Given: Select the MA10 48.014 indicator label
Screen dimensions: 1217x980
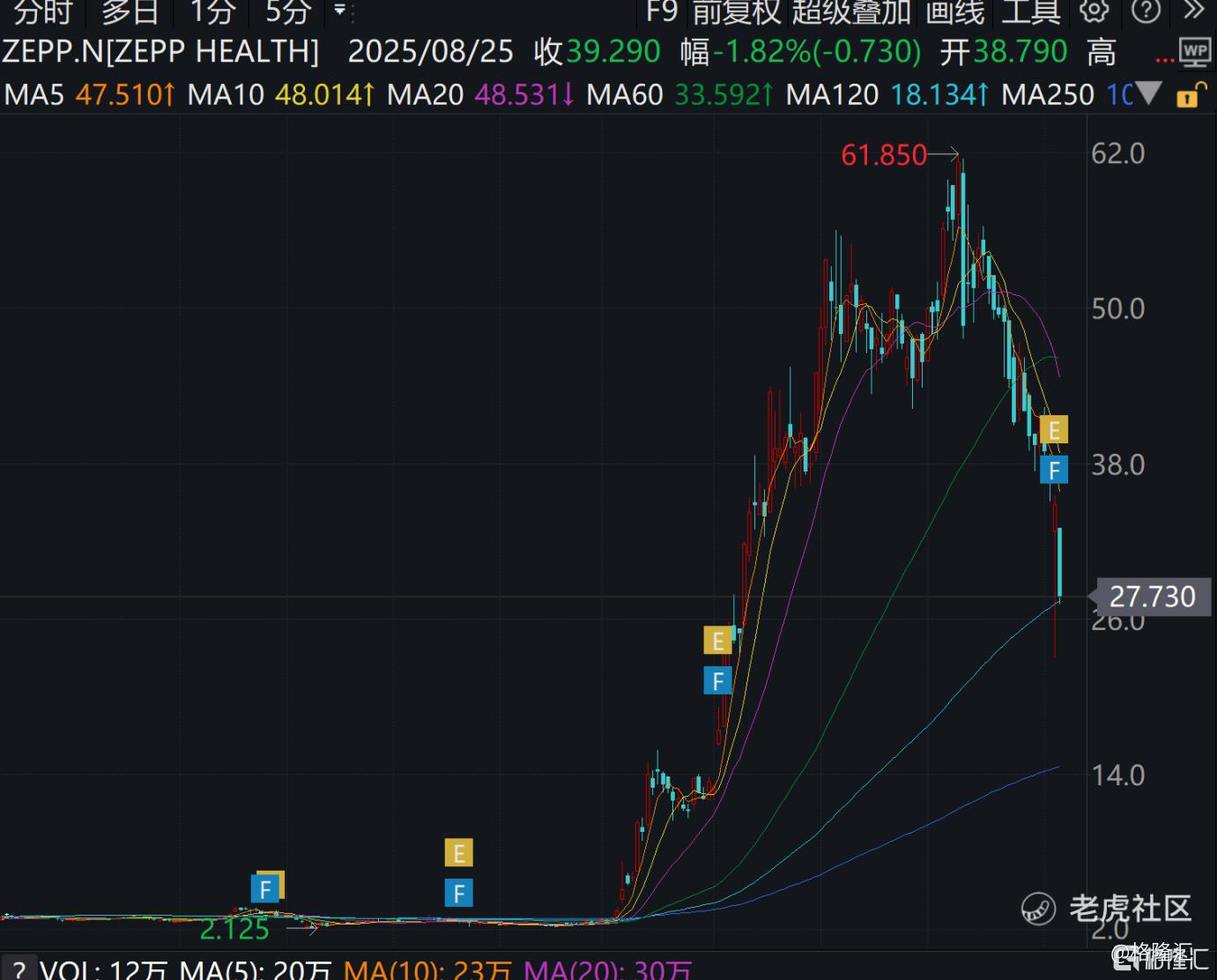Looking at the screenshot, I should point(281,94).
